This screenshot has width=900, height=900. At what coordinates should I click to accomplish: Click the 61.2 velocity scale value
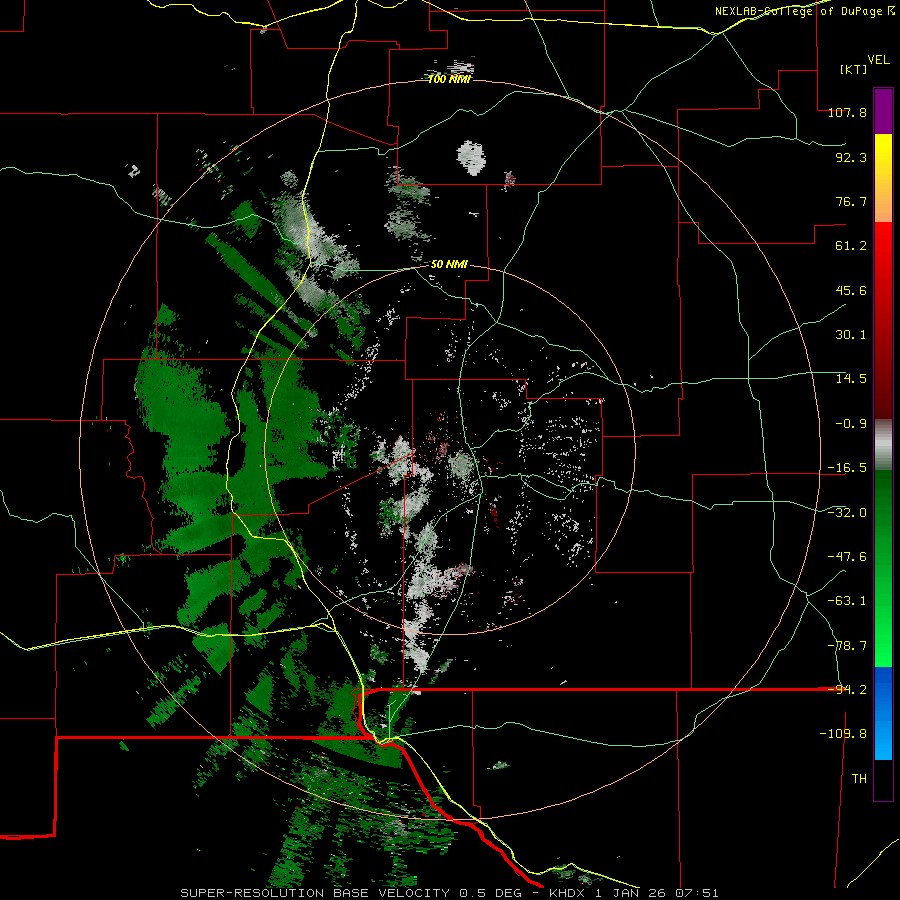[851, 246]
